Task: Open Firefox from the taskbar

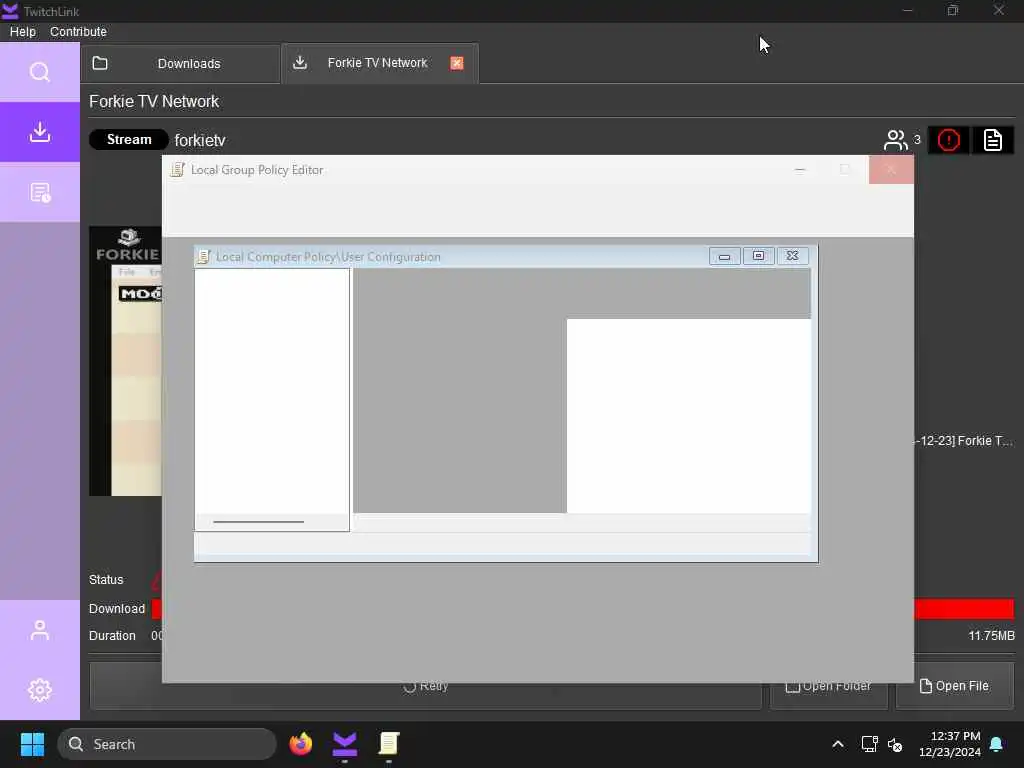Action: (x=300, y=744)
